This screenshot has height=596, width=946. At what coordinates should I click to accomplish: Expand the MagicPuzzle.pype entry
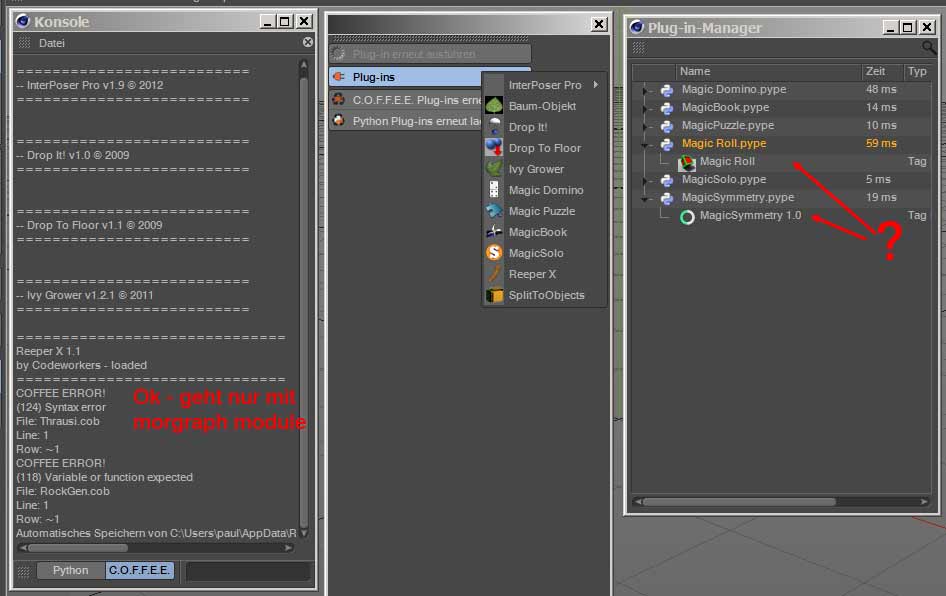[x=645, y=127]
